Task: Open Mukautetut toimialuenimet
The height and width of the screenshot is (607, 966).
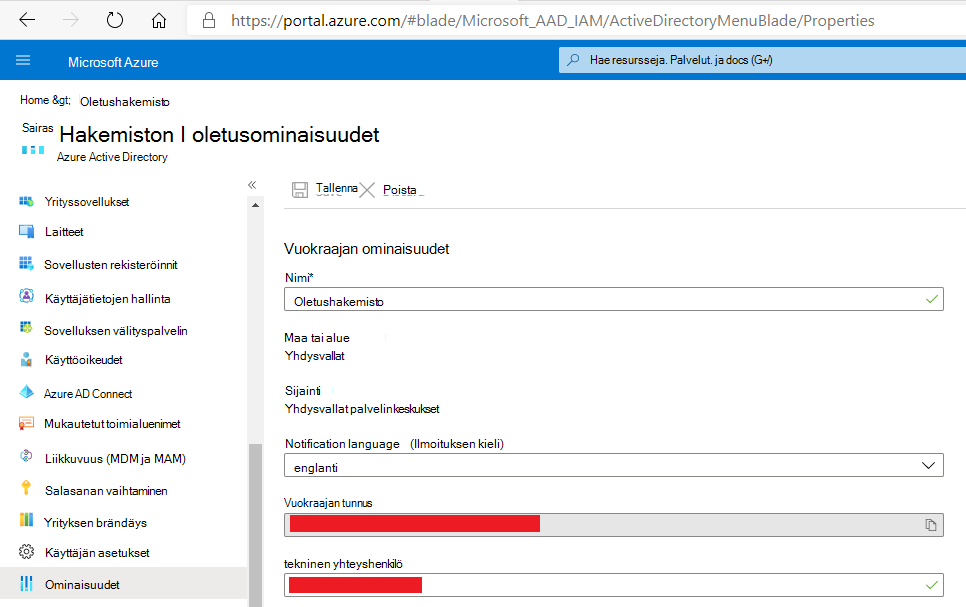Action: [112, 424]
